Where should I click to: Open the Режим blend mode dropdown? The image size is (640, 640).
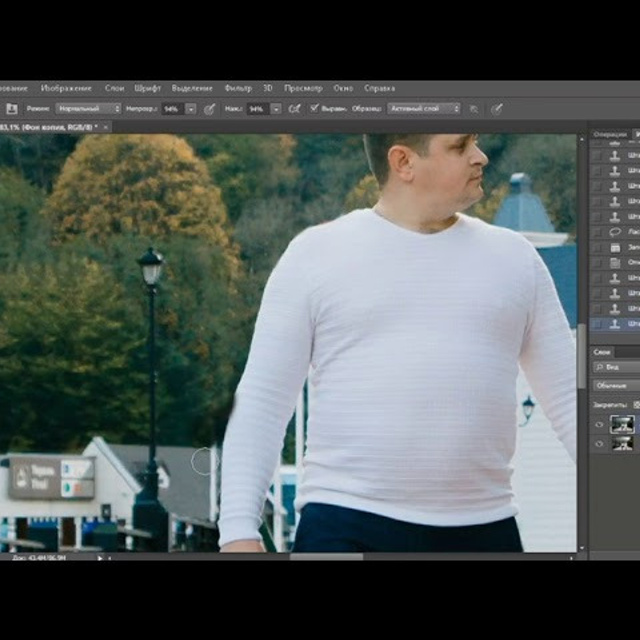click(88, 108)
